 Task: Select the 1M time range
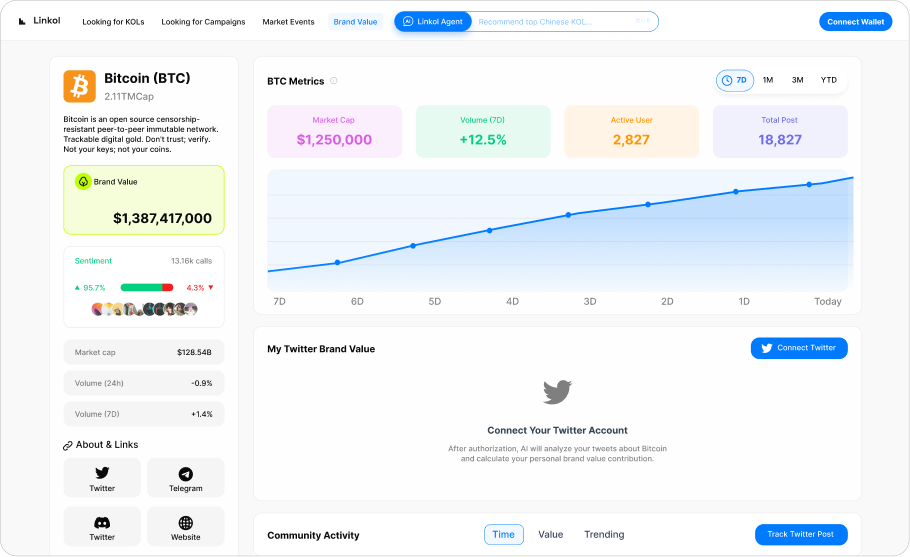pos(768,80)
